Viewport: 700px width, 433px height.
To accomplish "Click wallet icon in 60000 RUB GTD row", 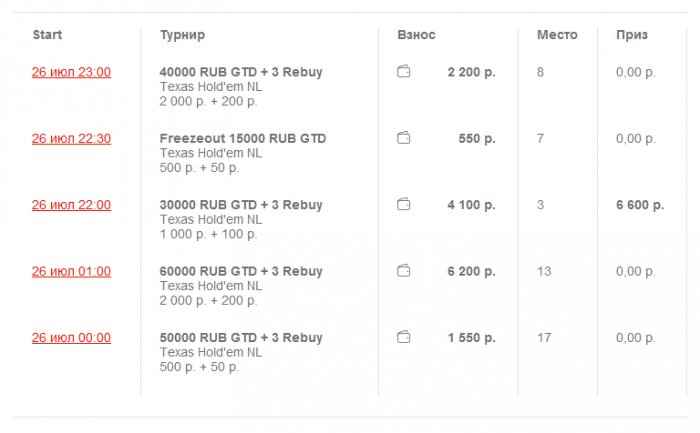I will 404,271.
